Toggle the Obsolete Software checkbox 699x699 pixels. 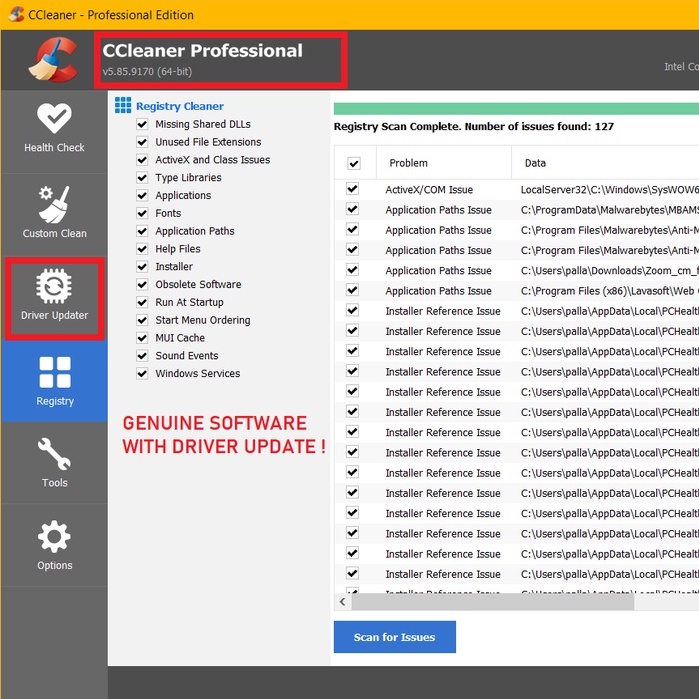(142, 284)
